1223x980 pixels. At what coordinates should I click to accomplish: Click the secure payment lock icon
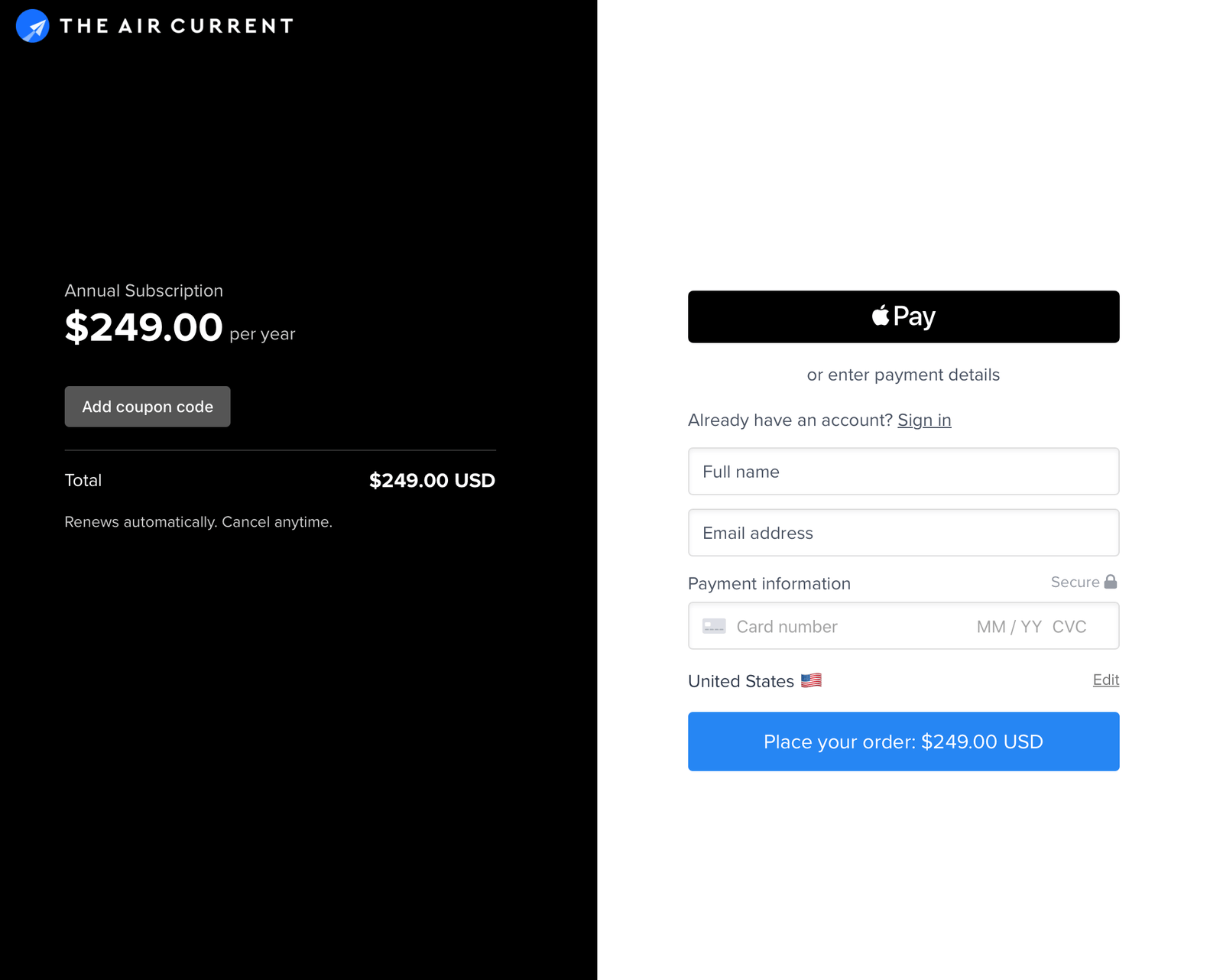click(1111, 582)
